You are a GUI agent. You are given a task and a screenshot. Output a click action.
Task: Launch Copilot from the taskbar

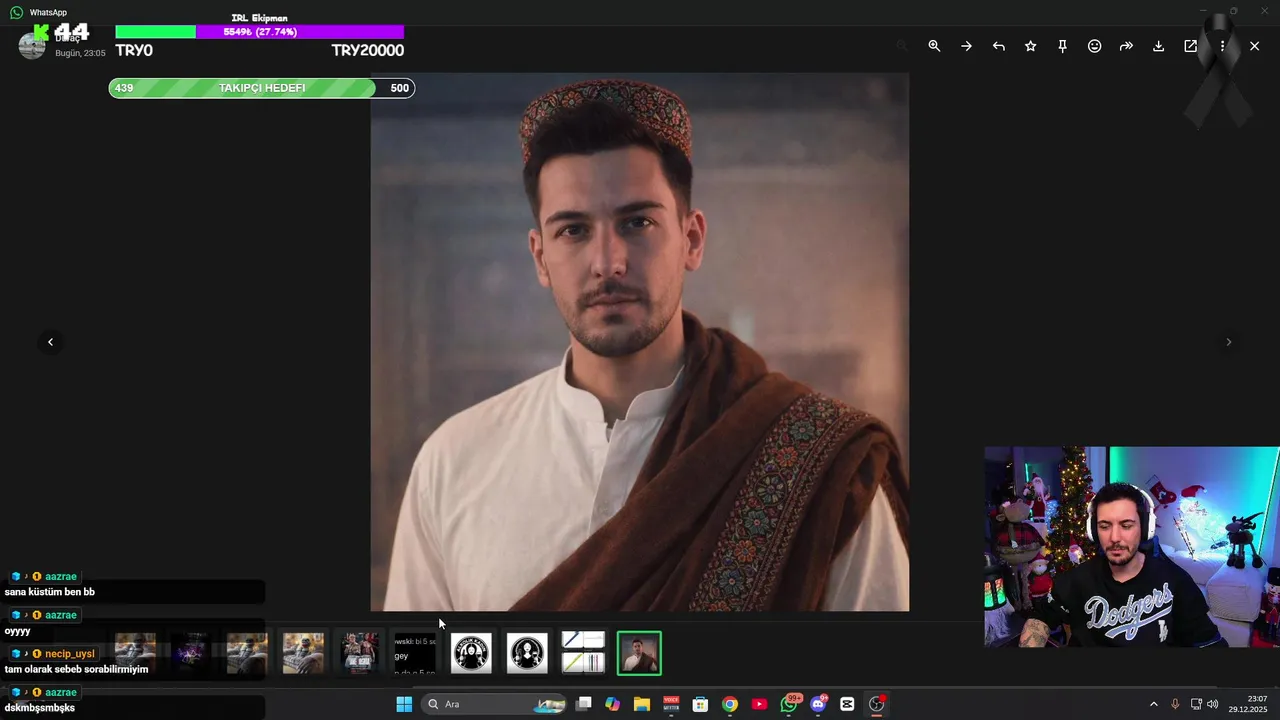click(612, 704)
